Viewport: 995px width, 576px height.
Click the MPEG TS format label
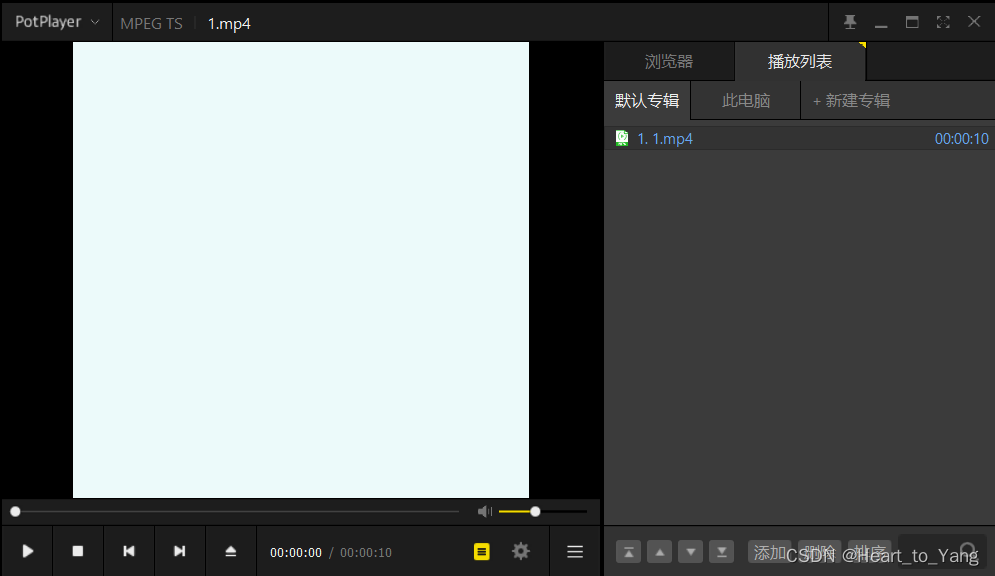(151, 23)
